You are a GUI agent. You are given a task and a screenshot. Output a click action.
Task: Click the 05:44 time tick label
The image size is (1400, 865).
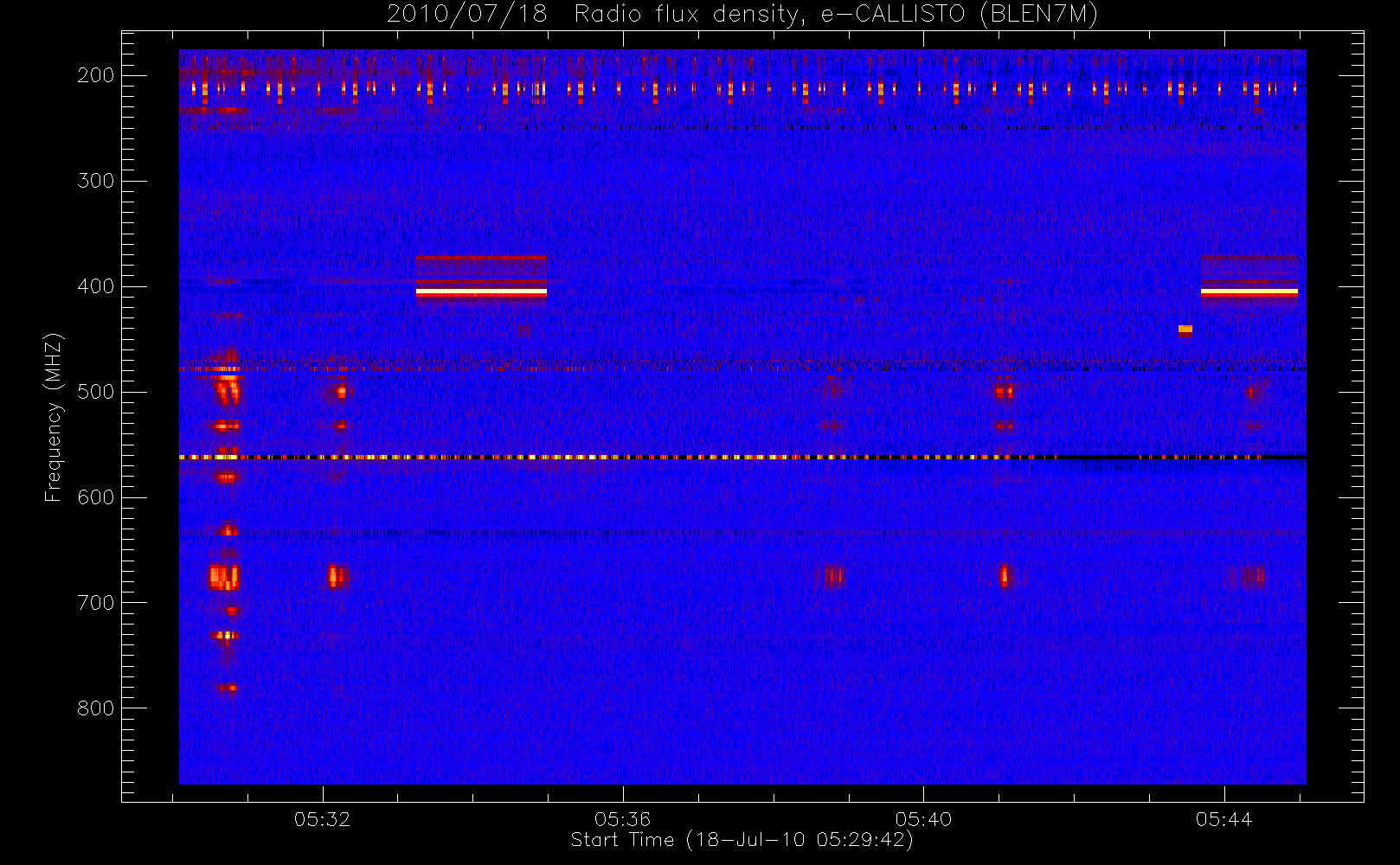[1223, 819]
